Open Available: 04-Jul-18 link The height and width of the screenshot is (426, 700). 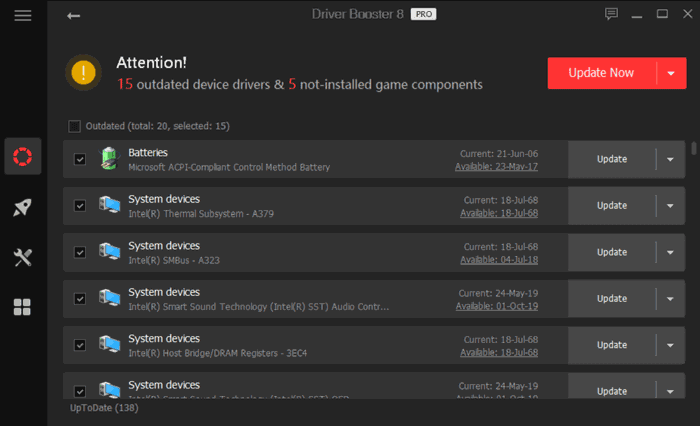499,260
